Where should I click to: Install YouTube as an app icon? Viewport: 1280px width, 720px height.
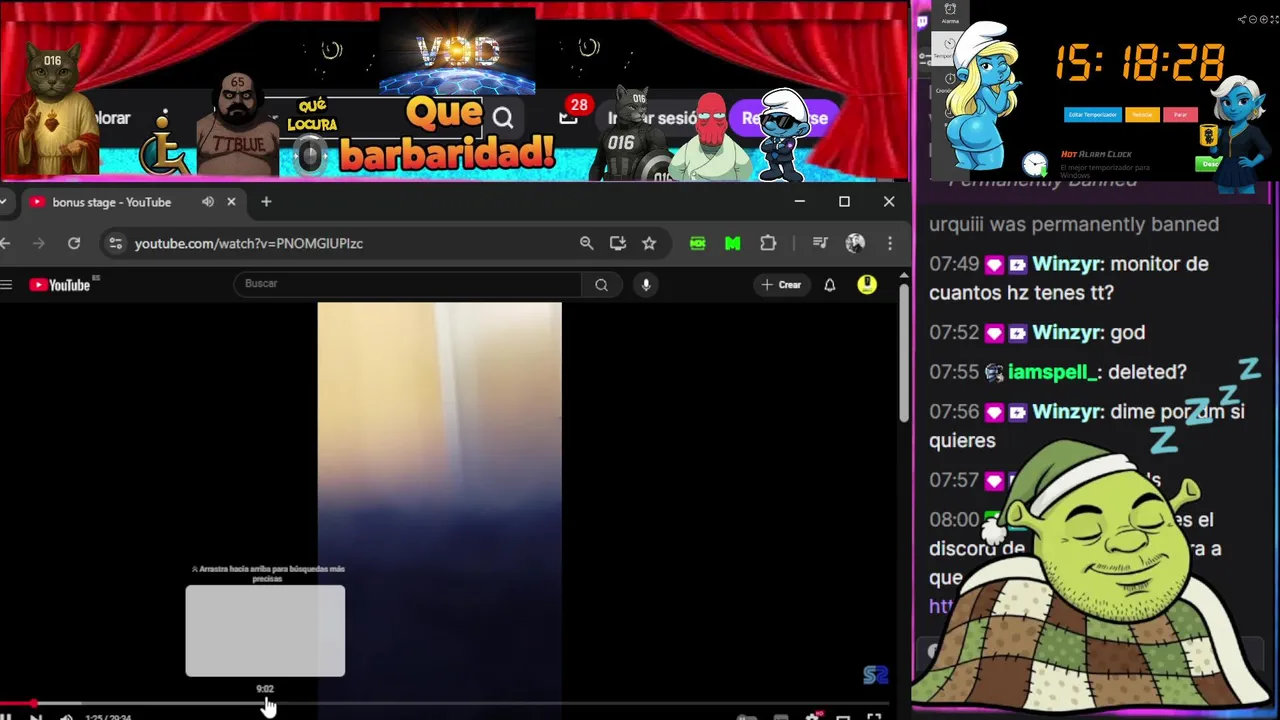pyautogui.click(x=618, y=243)
